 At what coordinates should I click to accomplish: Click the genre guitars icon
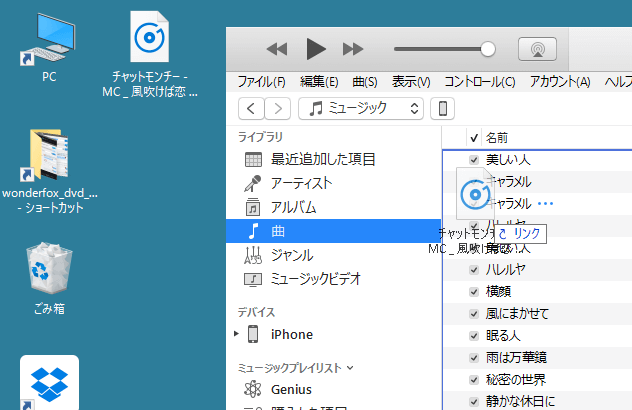click(x=253, y=255)
